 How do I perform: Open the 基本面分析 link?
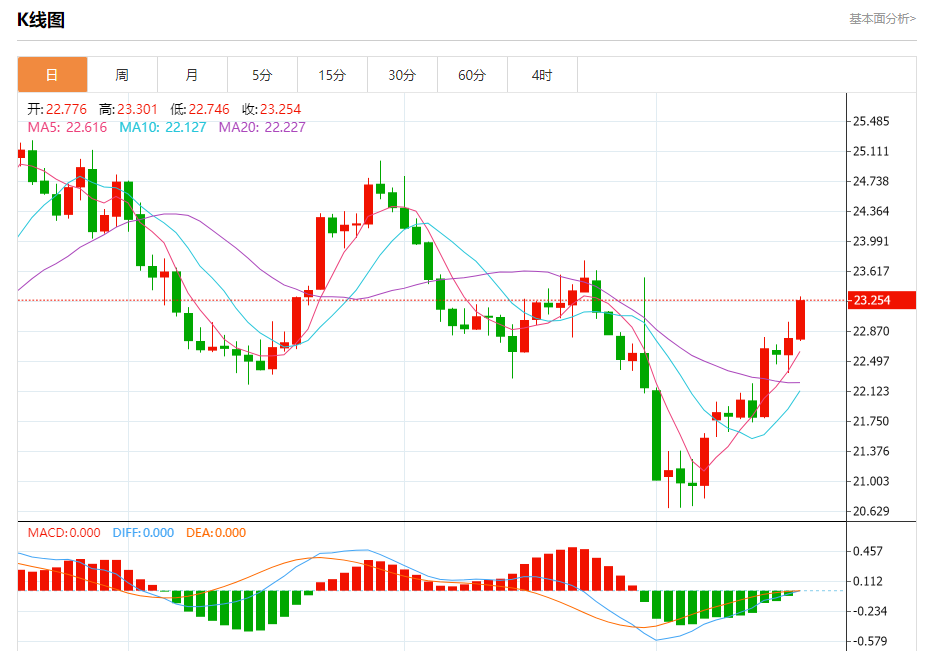click(882, 19)
